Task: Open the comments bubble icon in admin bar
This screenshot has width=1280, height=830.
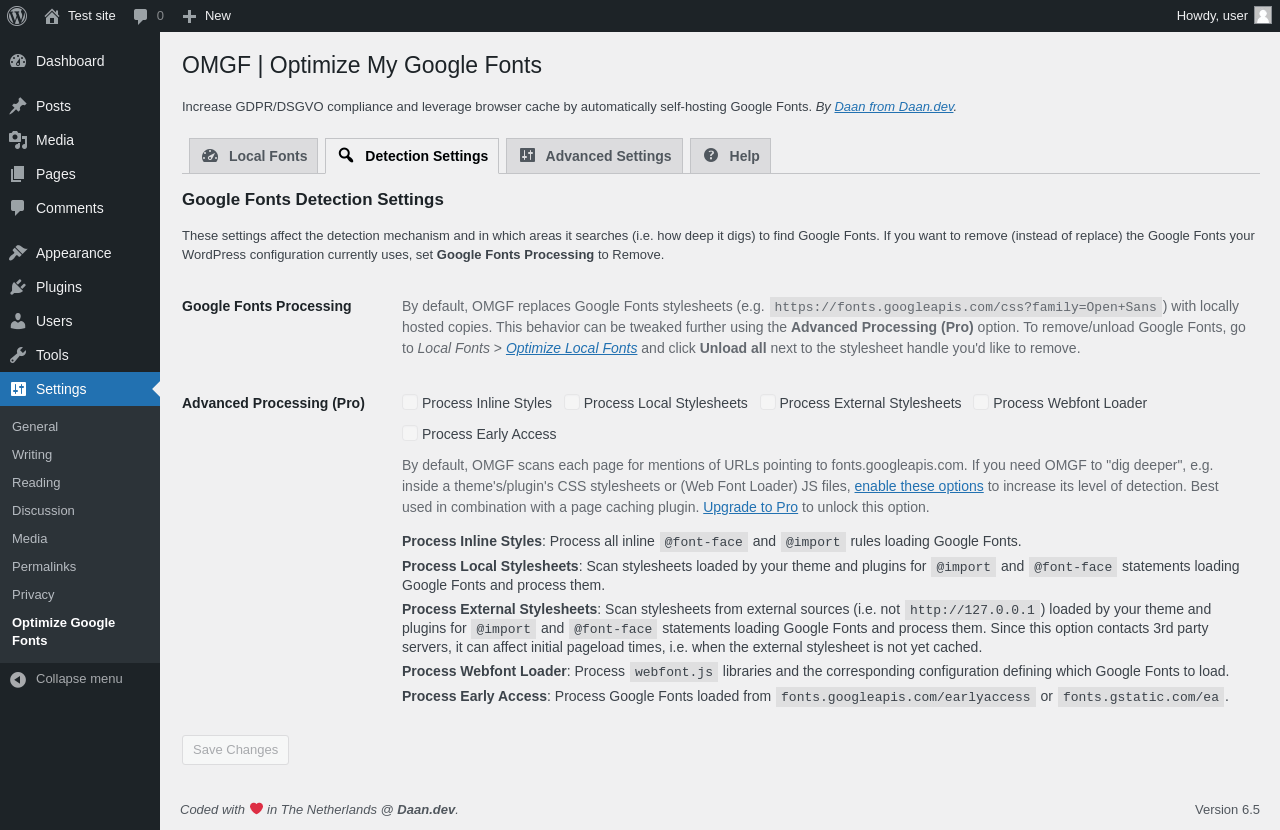Action: (x=141, y=16)
